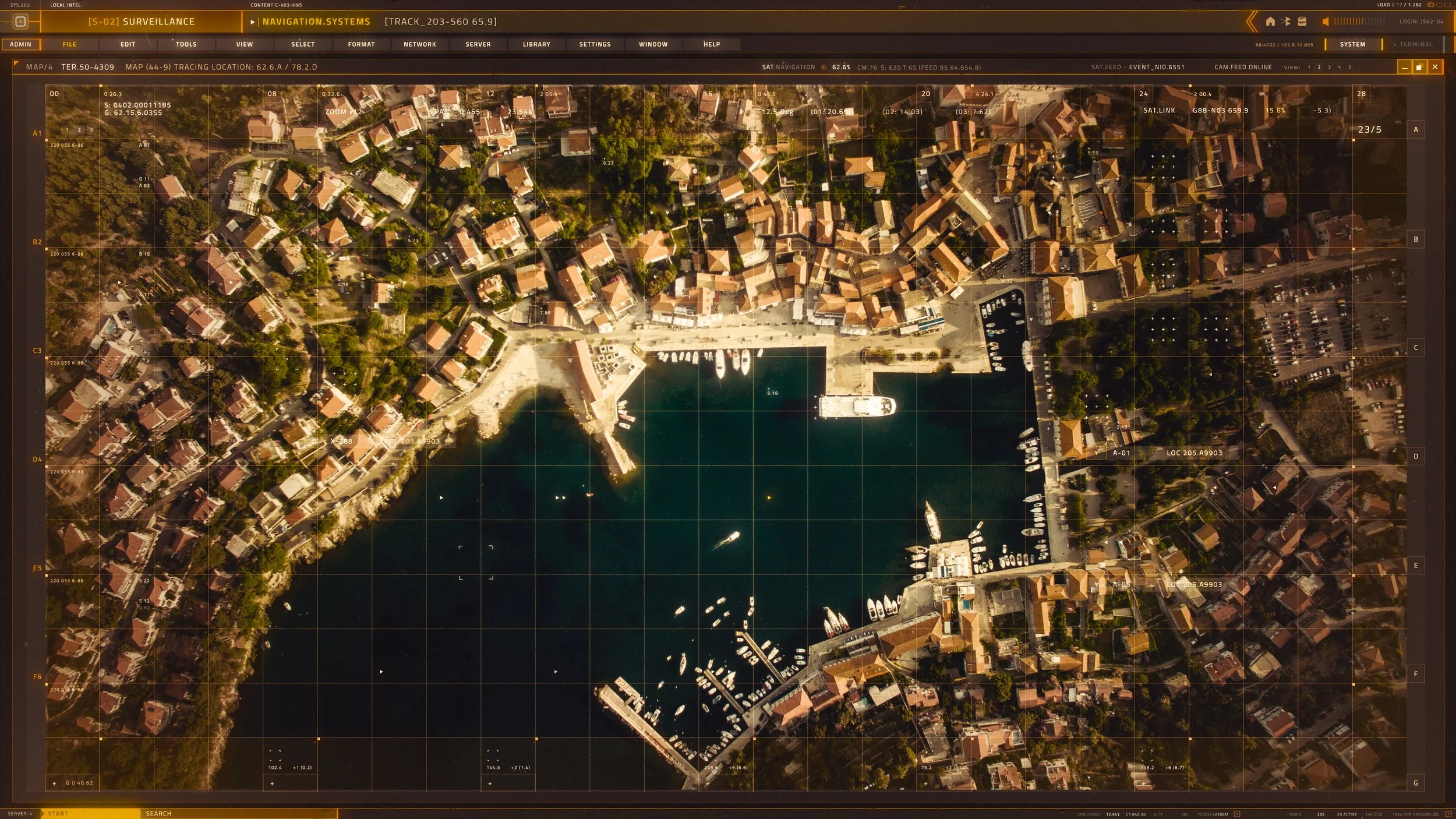Expand the MAP/4 corner triangle
1456x819 pixels.
[x=16, y=63]
